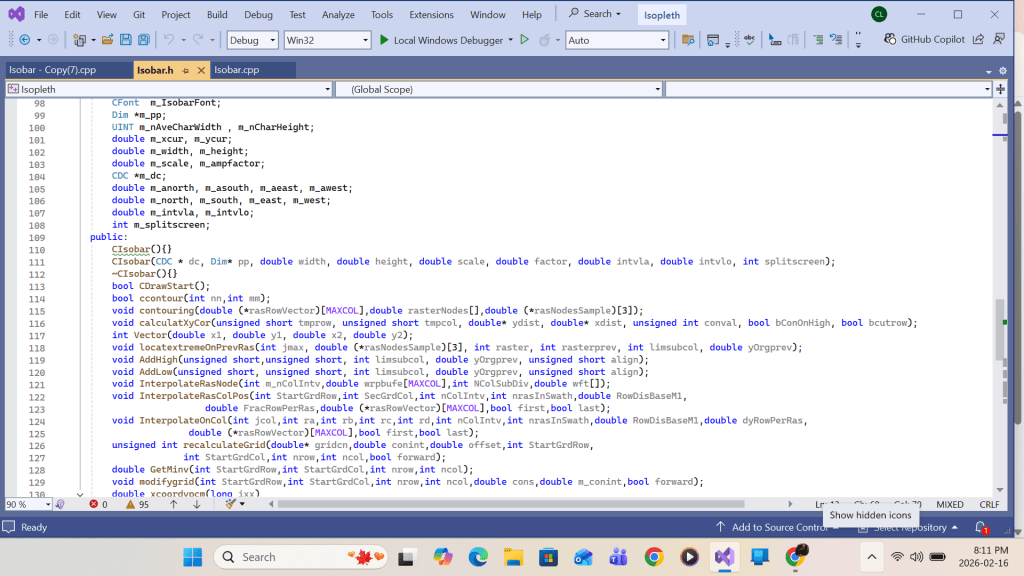Open the Win32 platform dropdown
This screenshot has height=576, width=1024.
327,40
